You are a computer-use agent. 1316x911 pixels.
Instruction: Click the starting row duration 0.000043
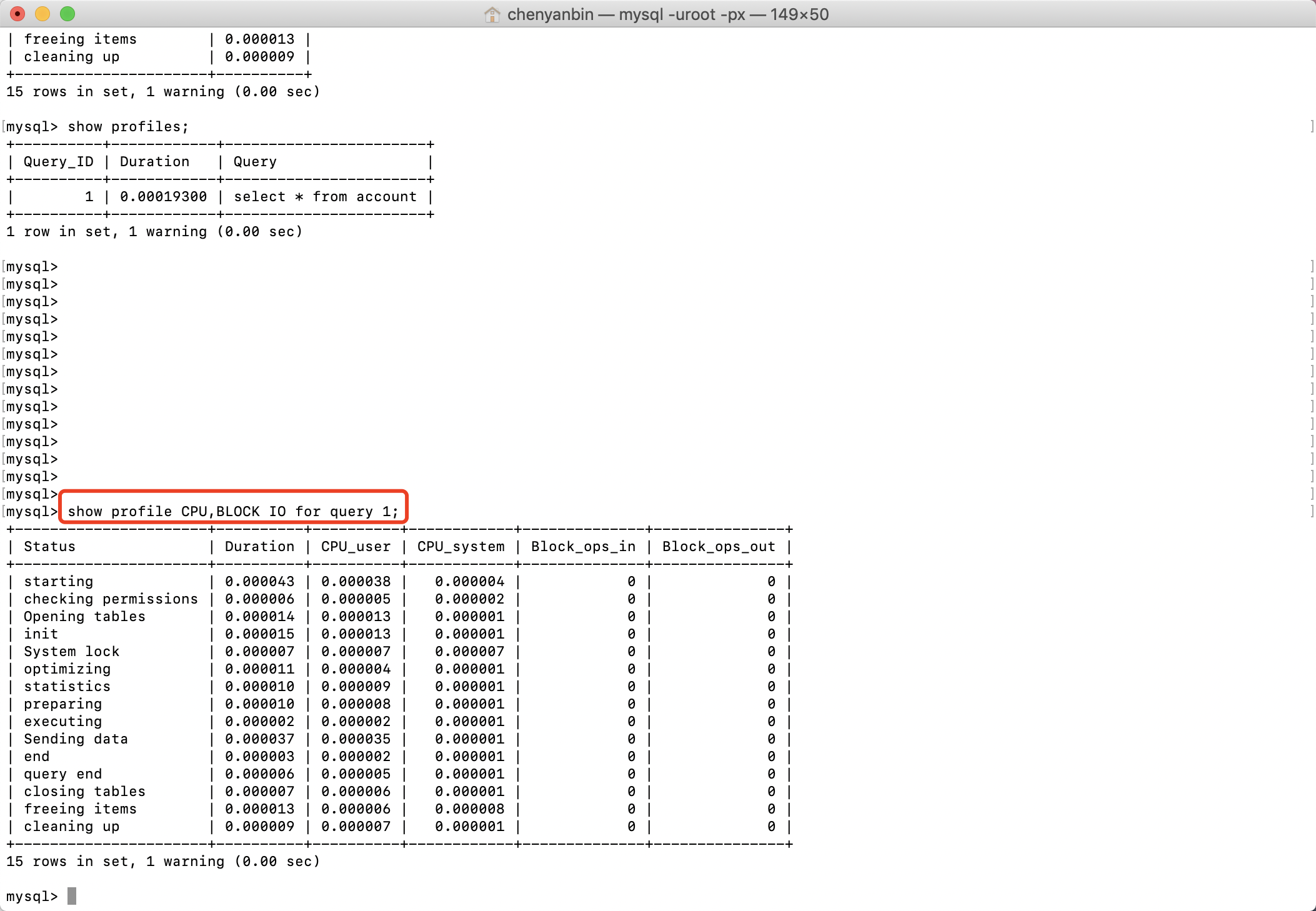(x=259, y=582)
